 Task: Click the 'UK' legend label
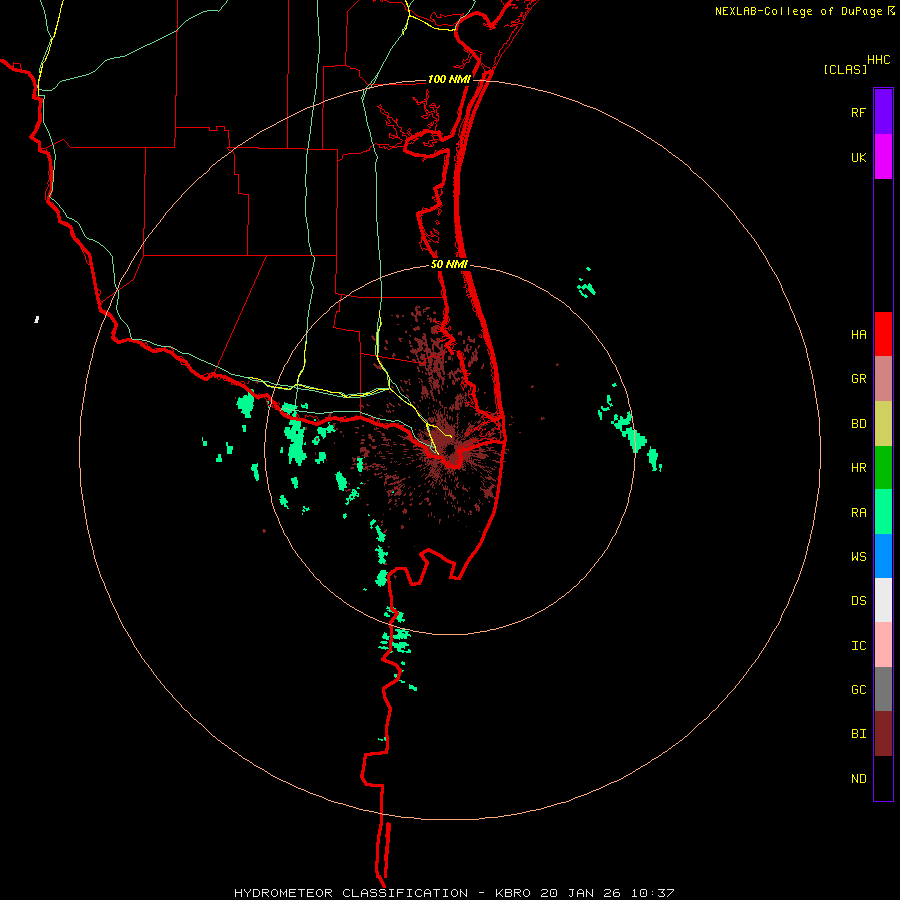coord(858,157)
